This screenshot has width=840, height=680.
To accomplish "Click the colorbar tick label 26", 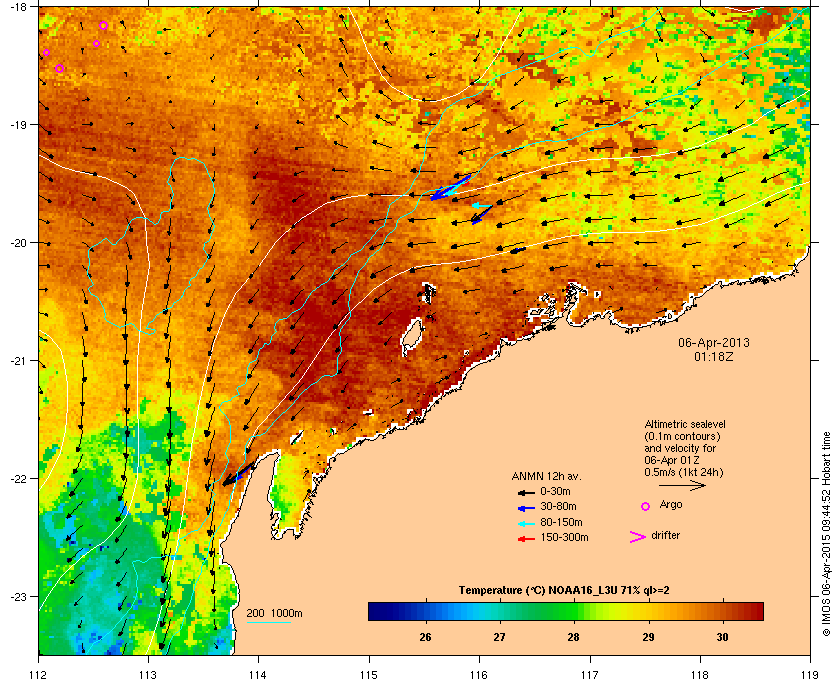I will click(425, 637).
